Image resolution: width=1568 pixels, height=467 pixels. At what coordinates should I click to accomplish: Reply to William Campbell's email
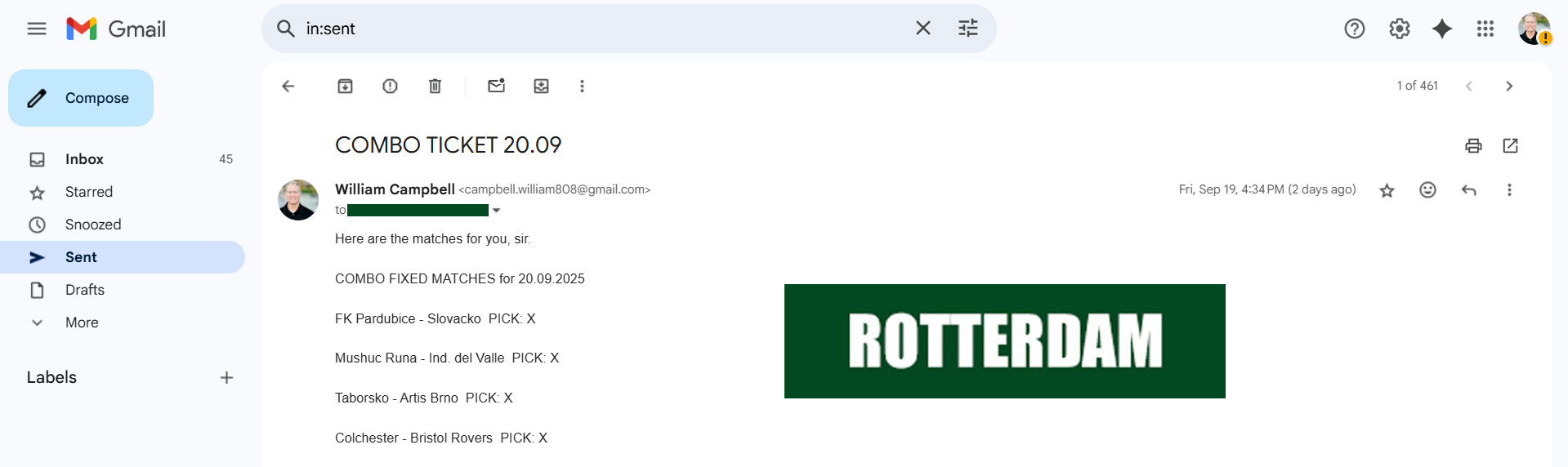(x=1468, y=190)
